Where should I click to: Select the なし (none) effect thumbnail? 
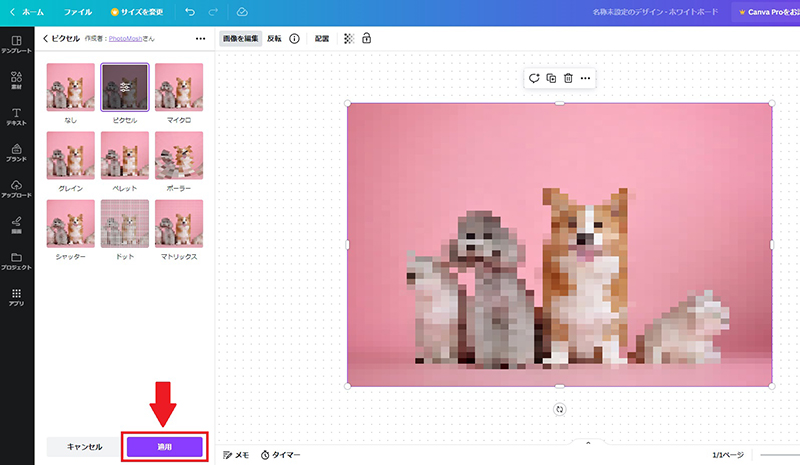coord(70,87)
